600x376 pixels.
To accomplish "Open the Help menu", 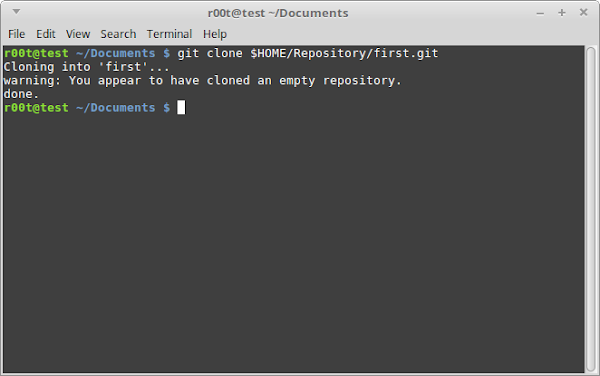I will coord(215,34).
